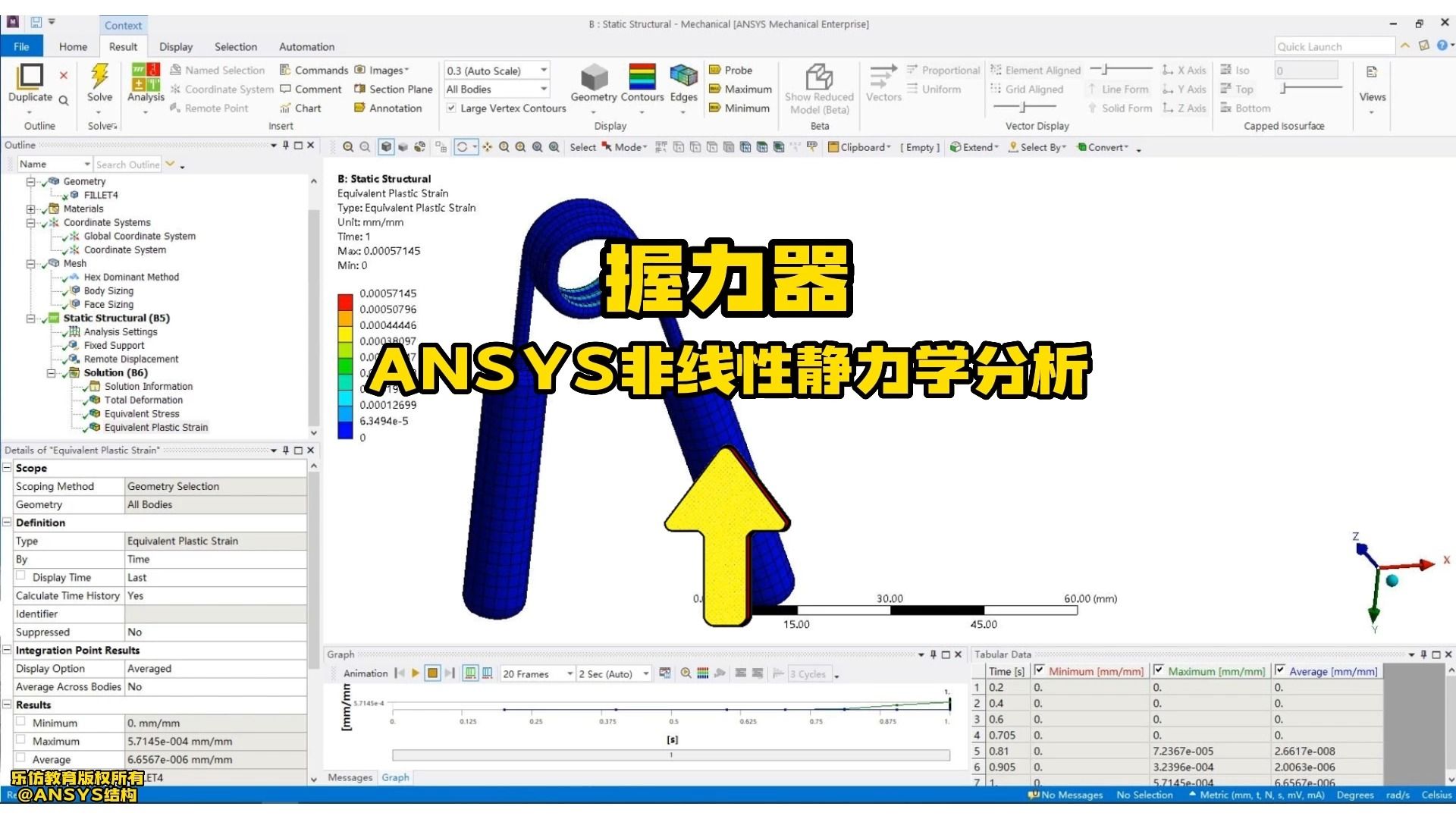Collapse the Solution (B6) tree node
Image resolution: width=1456 pixels, height=819 pixels.
click(x=51, y=372)
